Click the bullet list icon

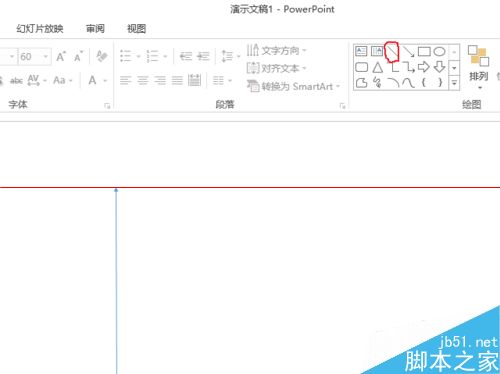(125, 56)
